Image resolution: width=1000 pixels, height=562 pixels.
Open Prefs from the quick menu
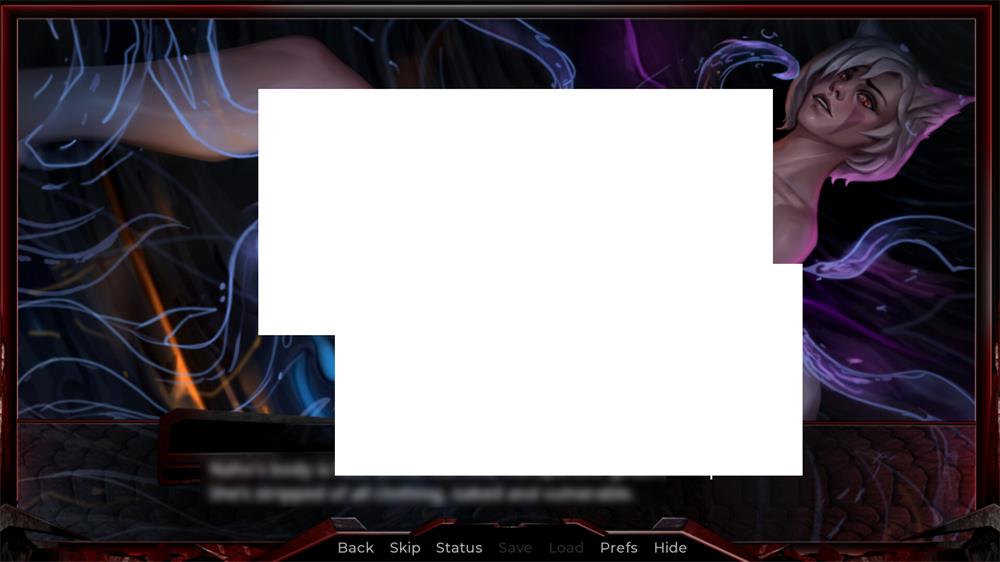coord(618,548)
